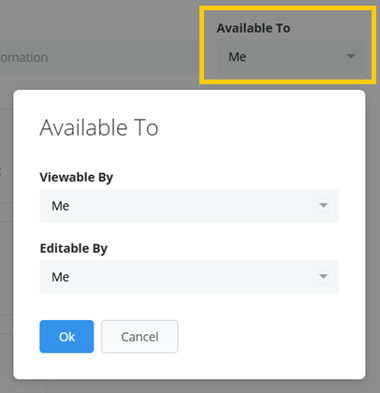Click the dimmed text field ending in "omation"

coord(99,57)
